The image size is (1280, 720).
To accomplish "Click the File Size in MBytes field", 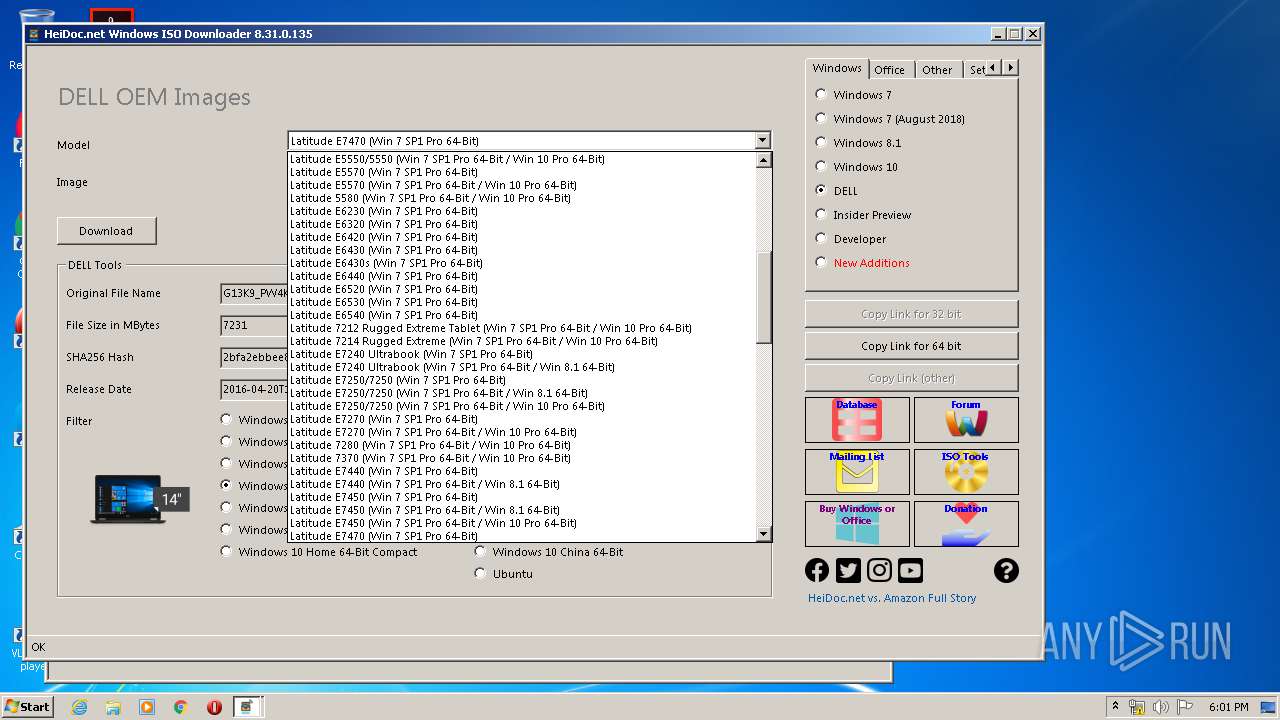I will click(254, 325).
